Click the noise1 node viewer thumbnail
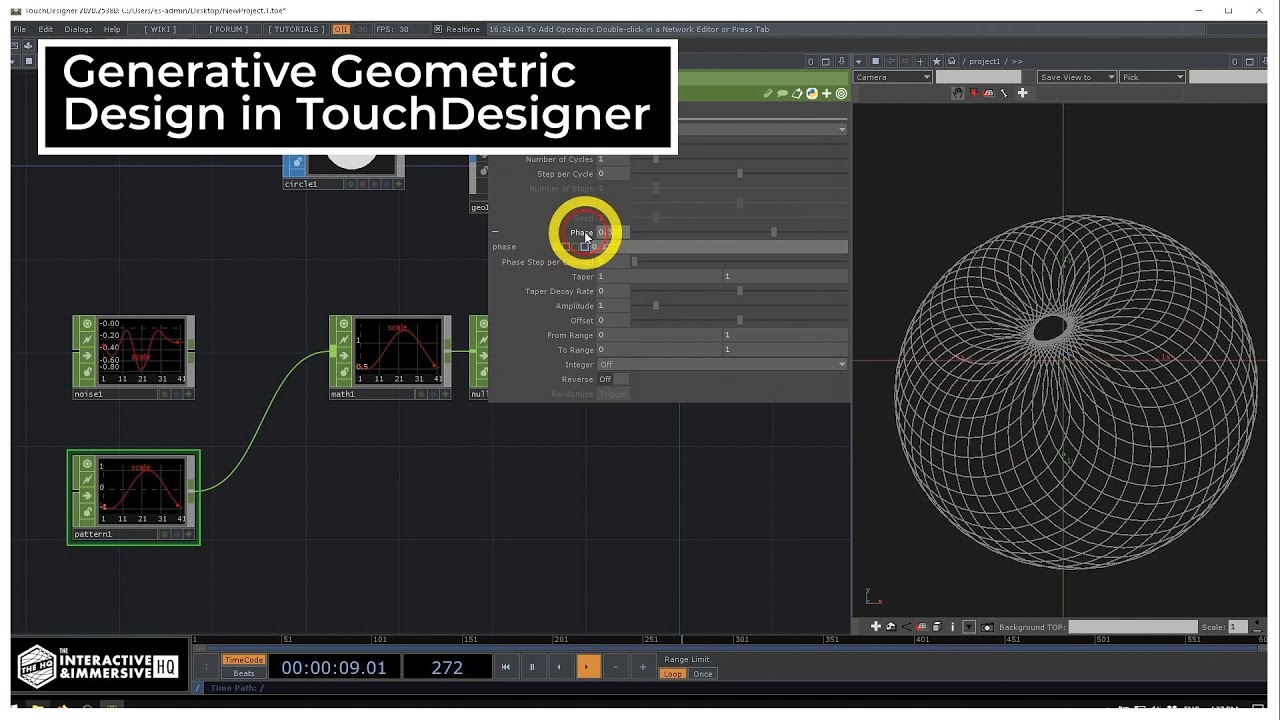The height and width of the screenshot is (720, 1280). coord(141,351)
